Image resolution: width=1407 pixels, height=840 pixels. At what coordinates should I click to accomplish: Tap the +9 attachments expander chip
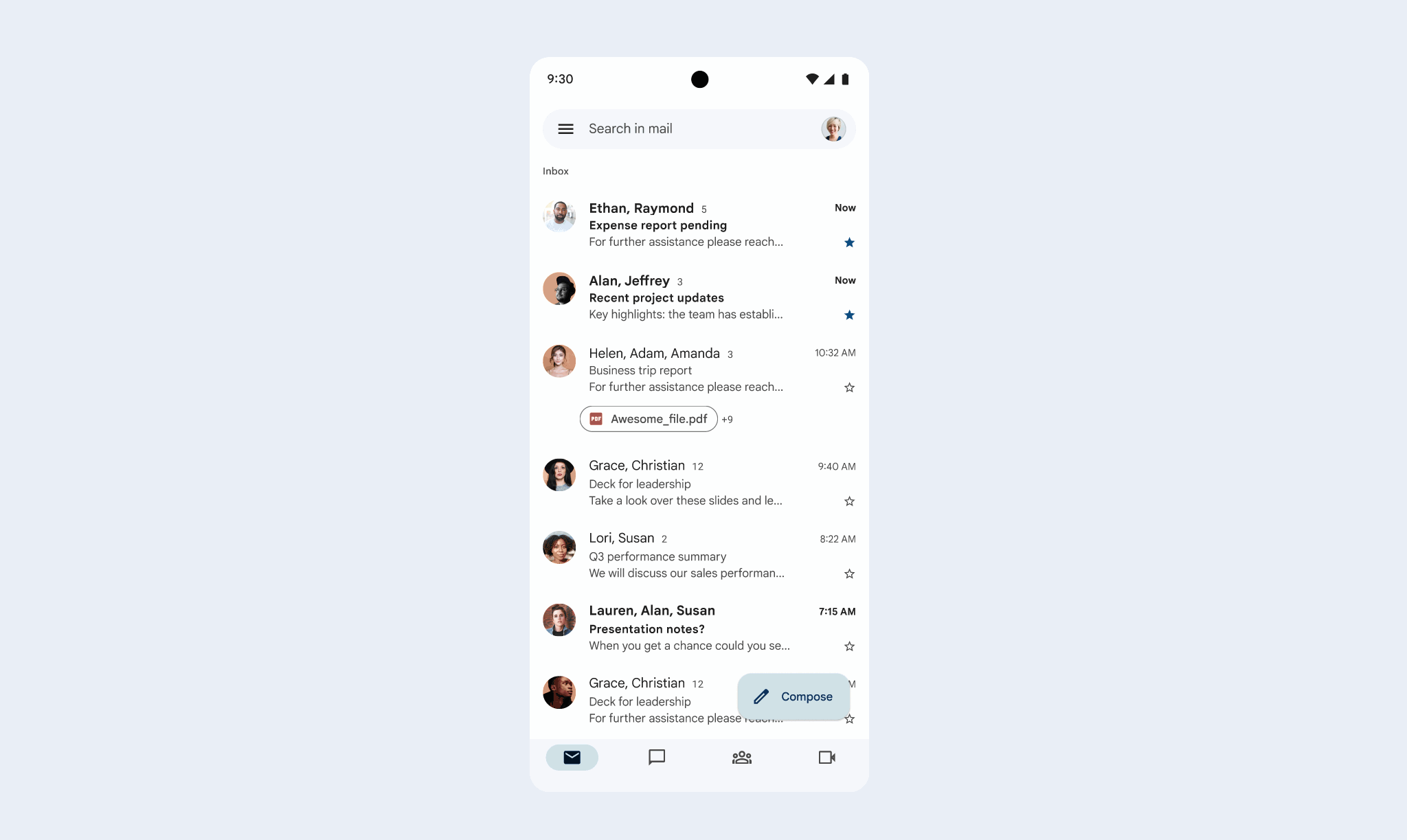click(727, 418)
